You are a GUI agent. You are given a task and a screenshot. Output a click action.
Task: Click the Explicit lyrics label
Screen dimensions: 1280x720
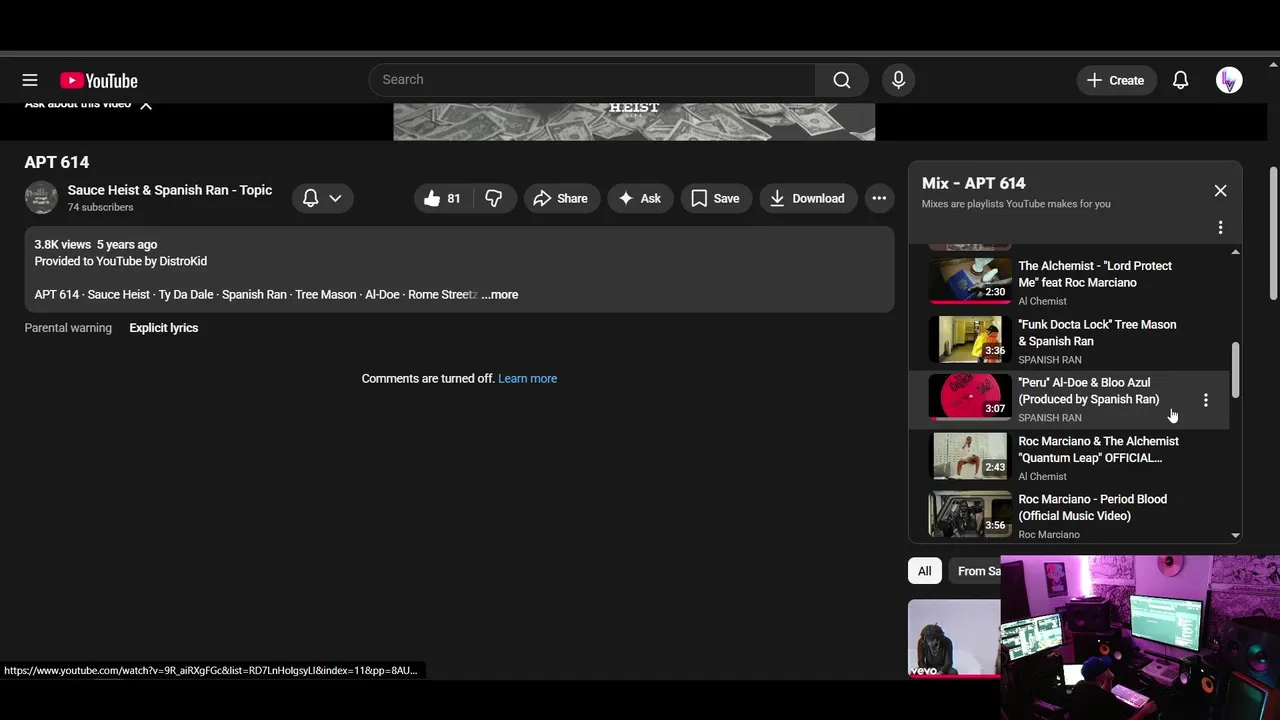(164, 328)
